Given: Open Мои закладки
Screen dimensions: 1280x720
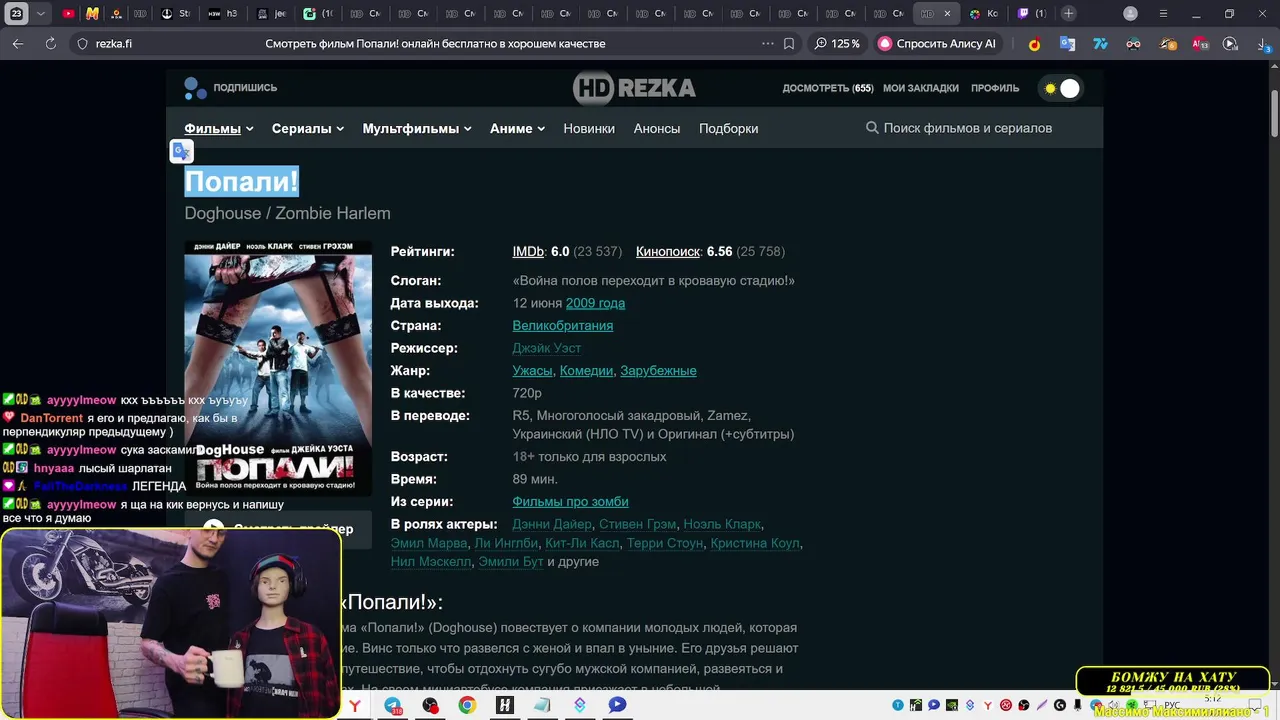Looking at the screenshot, I should click(x=921, y=88).
